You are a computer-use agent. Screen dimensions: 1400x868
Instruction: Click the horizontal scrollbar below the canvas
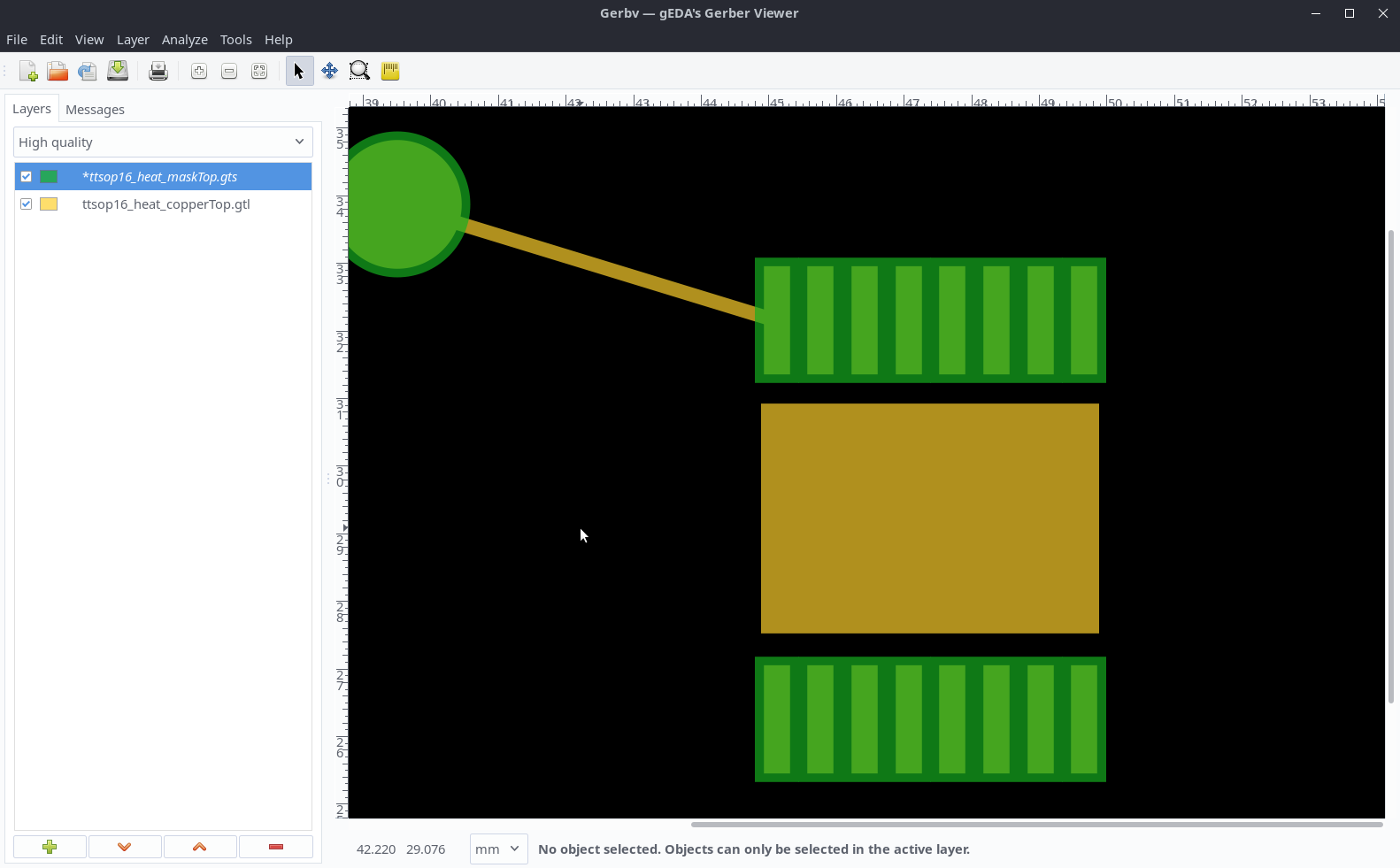(1035, 825)
